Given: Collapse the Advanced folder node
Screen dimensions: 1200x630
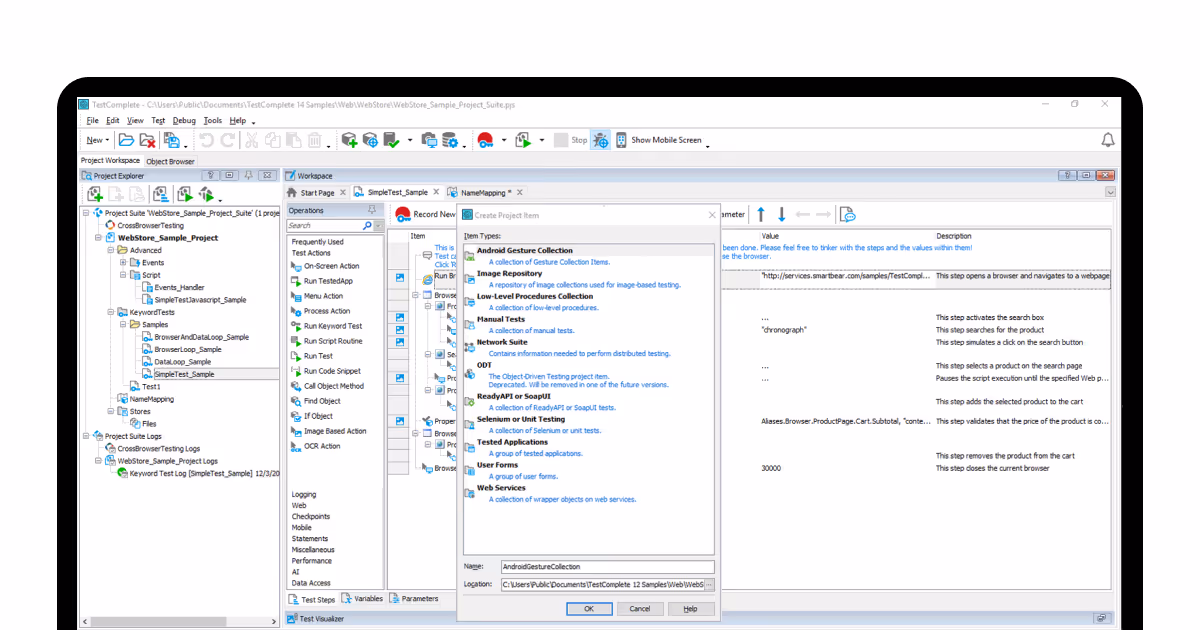Looking at the screenshot, I should tap(110, 251).
